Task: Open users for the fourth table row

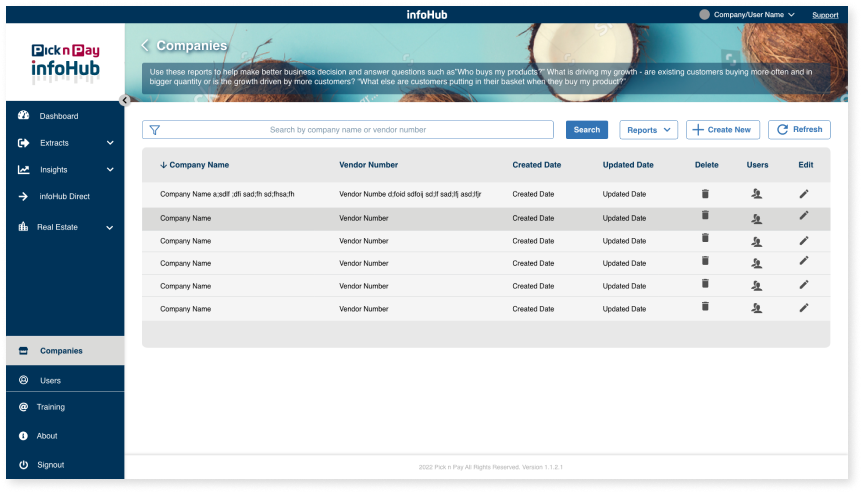Action: pyautogui.click(x=756, y=264)
